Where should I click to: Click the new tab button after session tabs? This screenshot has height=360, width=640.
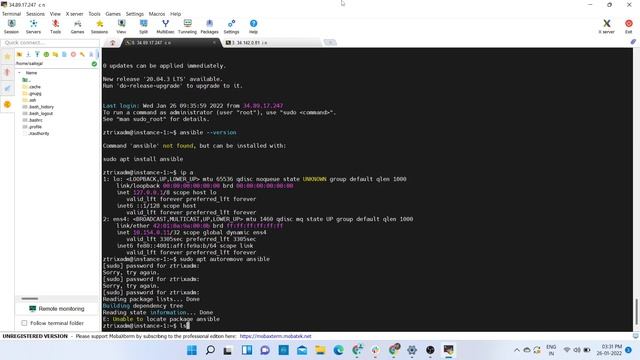tap(330, 42)
